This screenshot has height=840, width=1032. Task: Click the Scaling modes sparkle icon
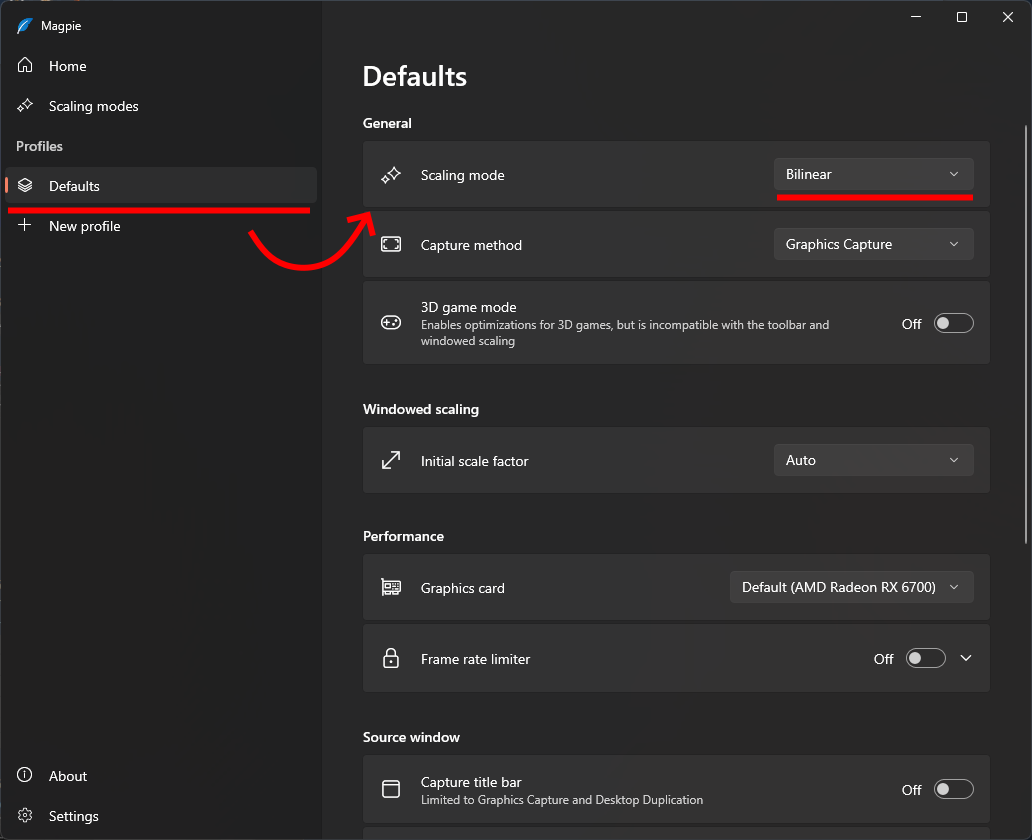coord(26,106)
